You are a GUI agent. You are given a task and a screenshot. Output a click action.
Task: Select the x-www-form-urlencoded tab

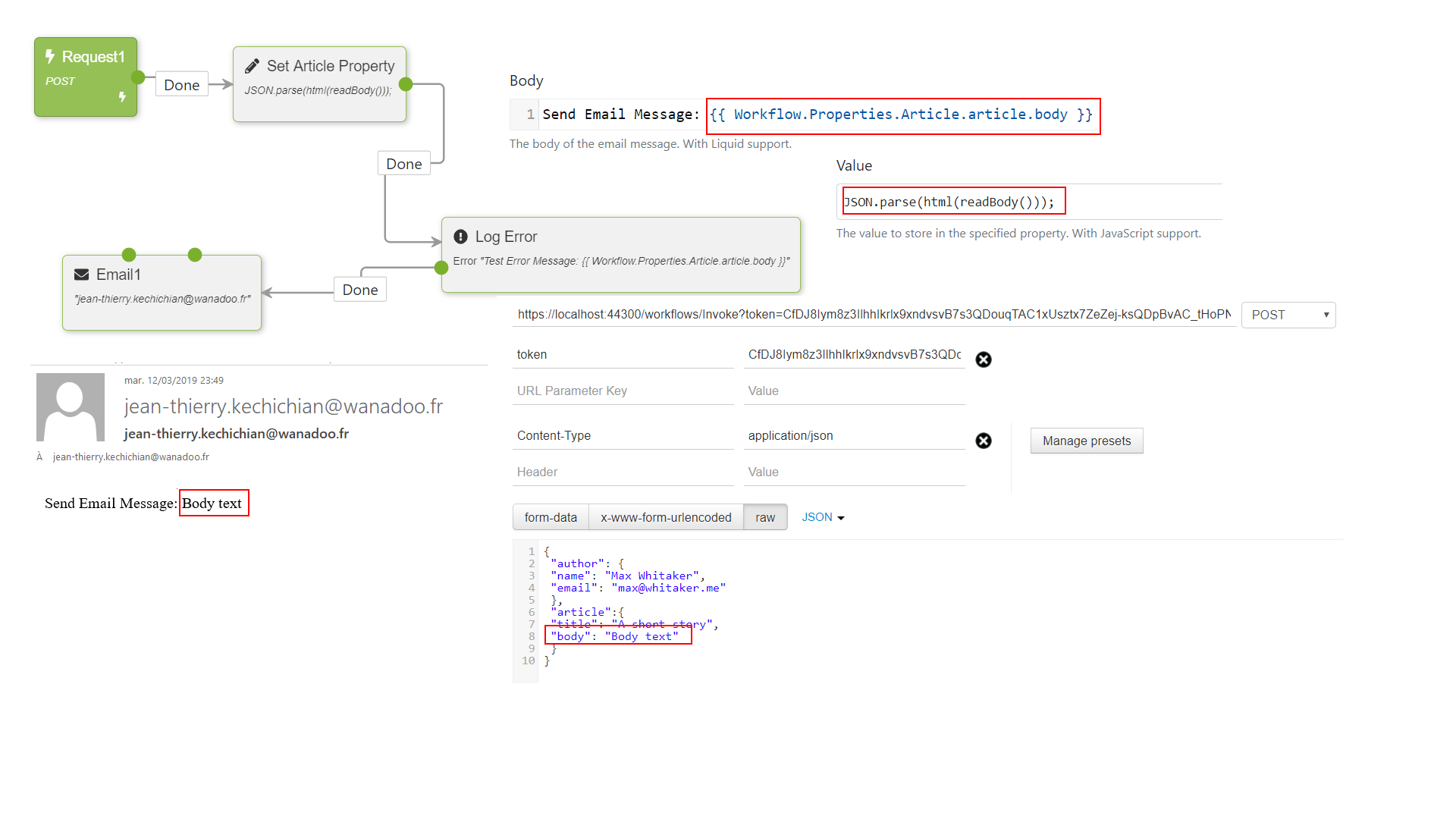pyautogui.click(x=666, y=517)
